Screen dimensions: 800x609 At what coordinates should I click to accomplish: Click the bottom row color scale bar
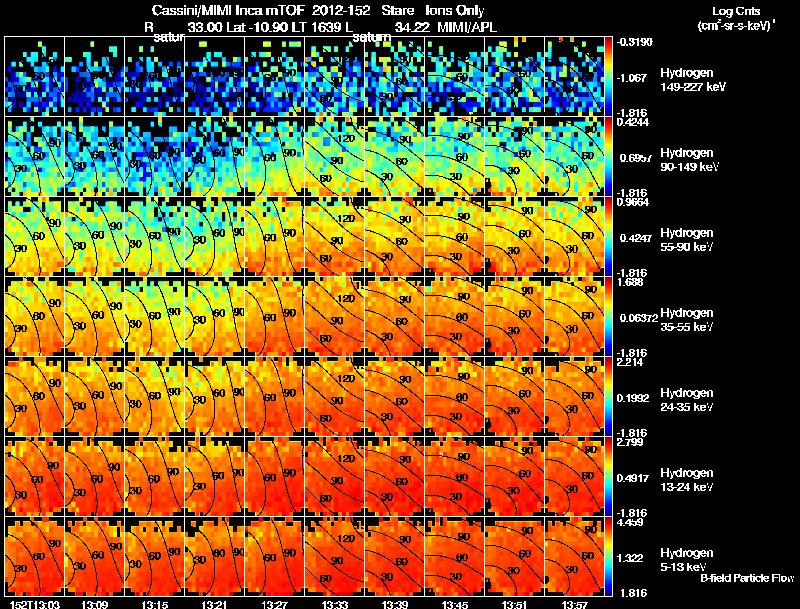[608, 556]
